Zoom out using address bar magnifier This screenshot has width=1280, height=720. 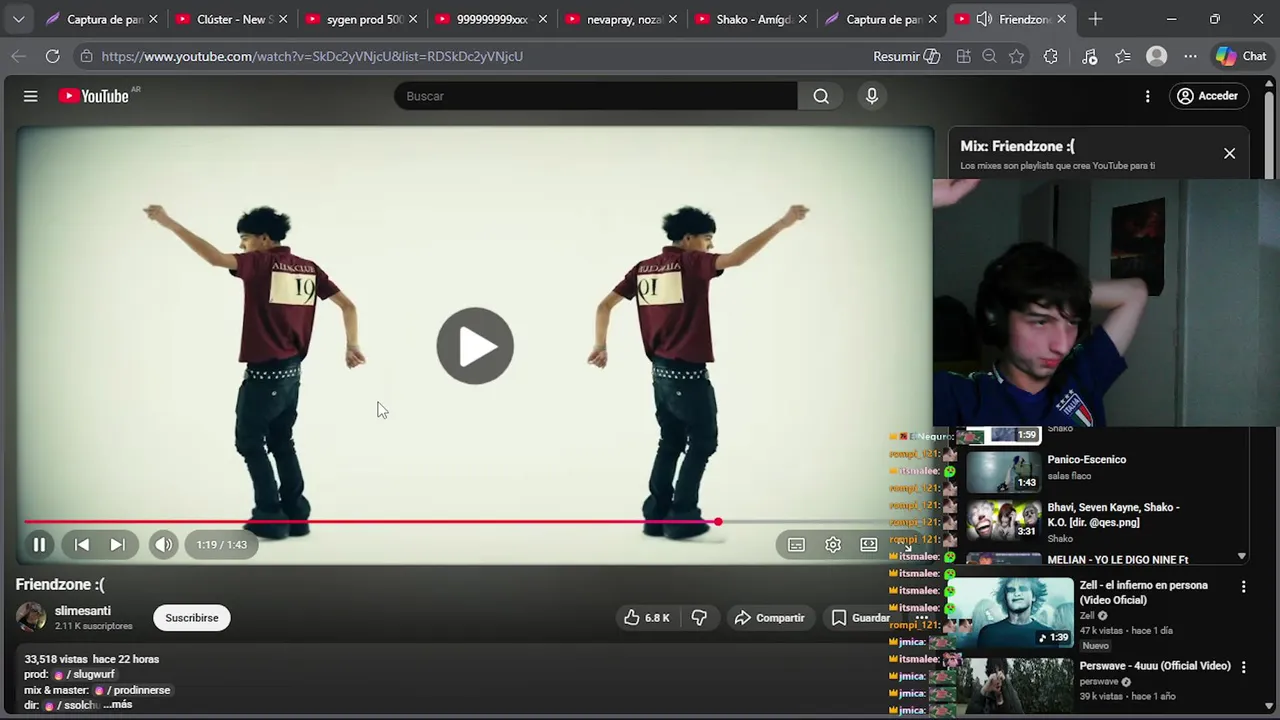[989, 56]
